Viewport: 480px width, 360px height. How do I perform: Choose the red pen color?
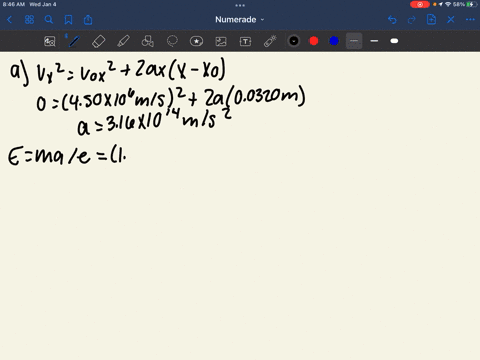click(x=314, y=41)
